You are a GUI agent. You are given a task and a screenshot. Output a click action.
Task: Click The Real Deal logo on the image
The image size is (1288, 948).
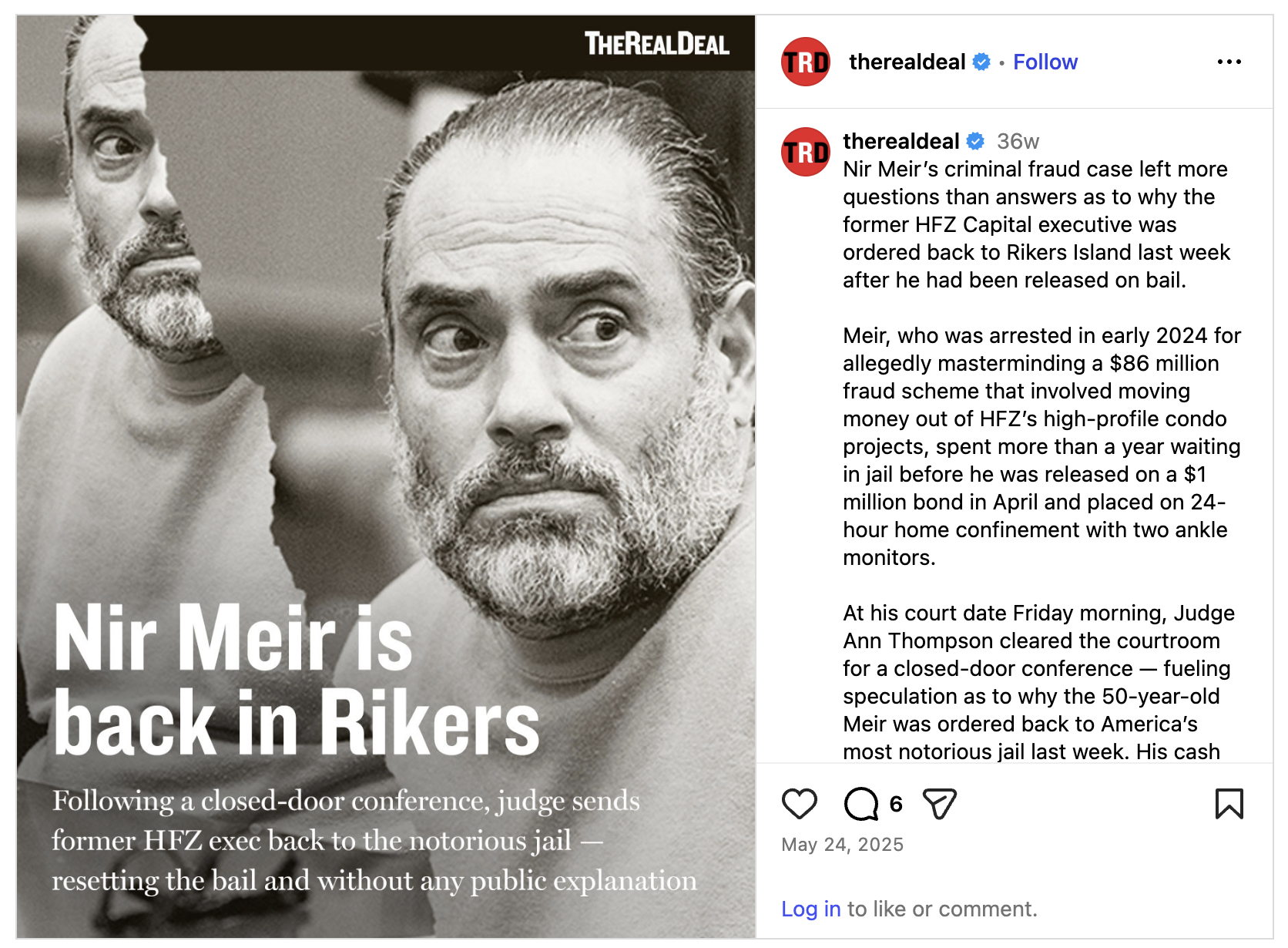pyautogui.click(x=656, y=44)
